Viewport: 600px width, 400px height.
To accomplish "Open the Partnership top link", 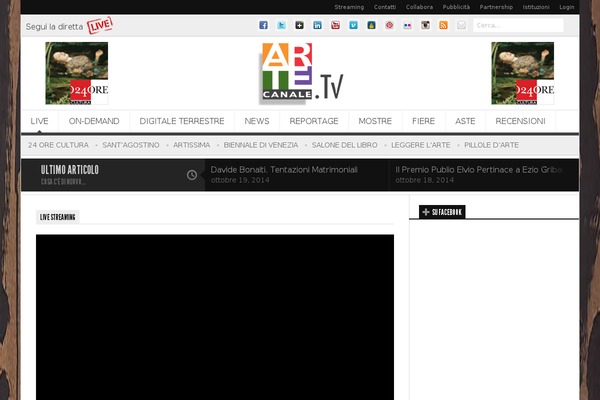I will point(496,7).
